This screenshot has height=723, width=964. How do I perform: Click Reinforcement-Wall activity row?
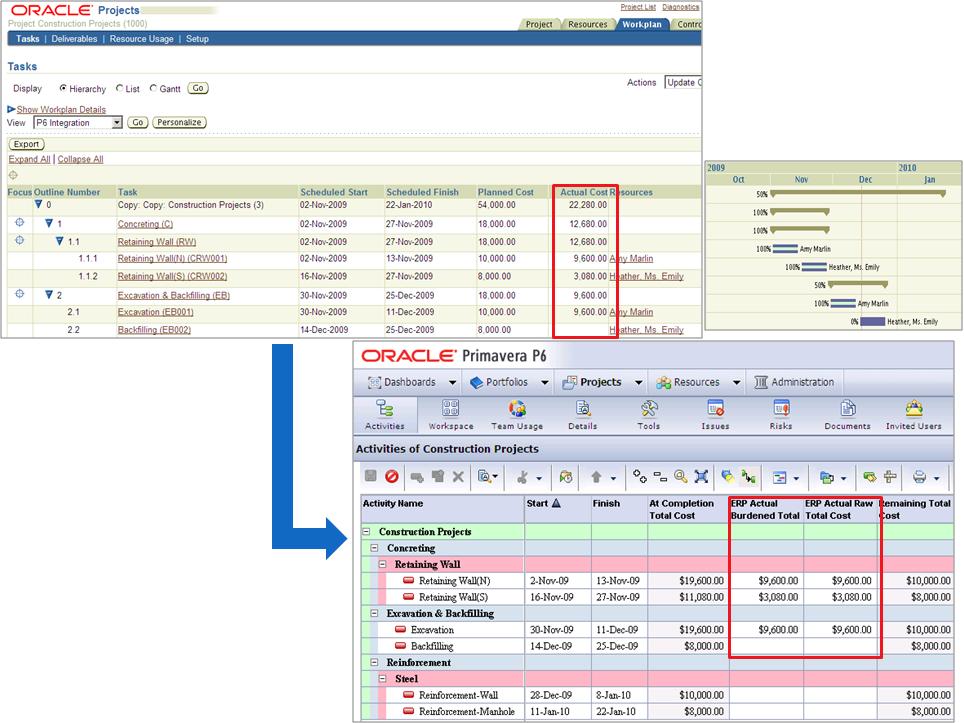coord(657,695)
